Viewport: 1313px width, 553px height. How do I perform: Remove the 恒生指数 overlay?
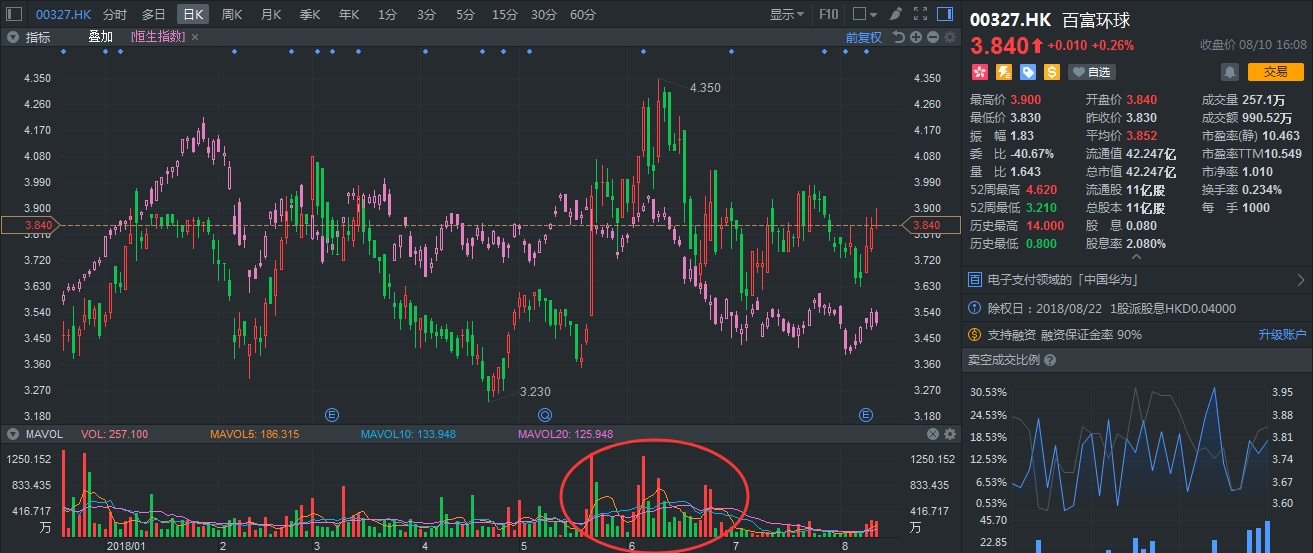click(x=195, y=37)
